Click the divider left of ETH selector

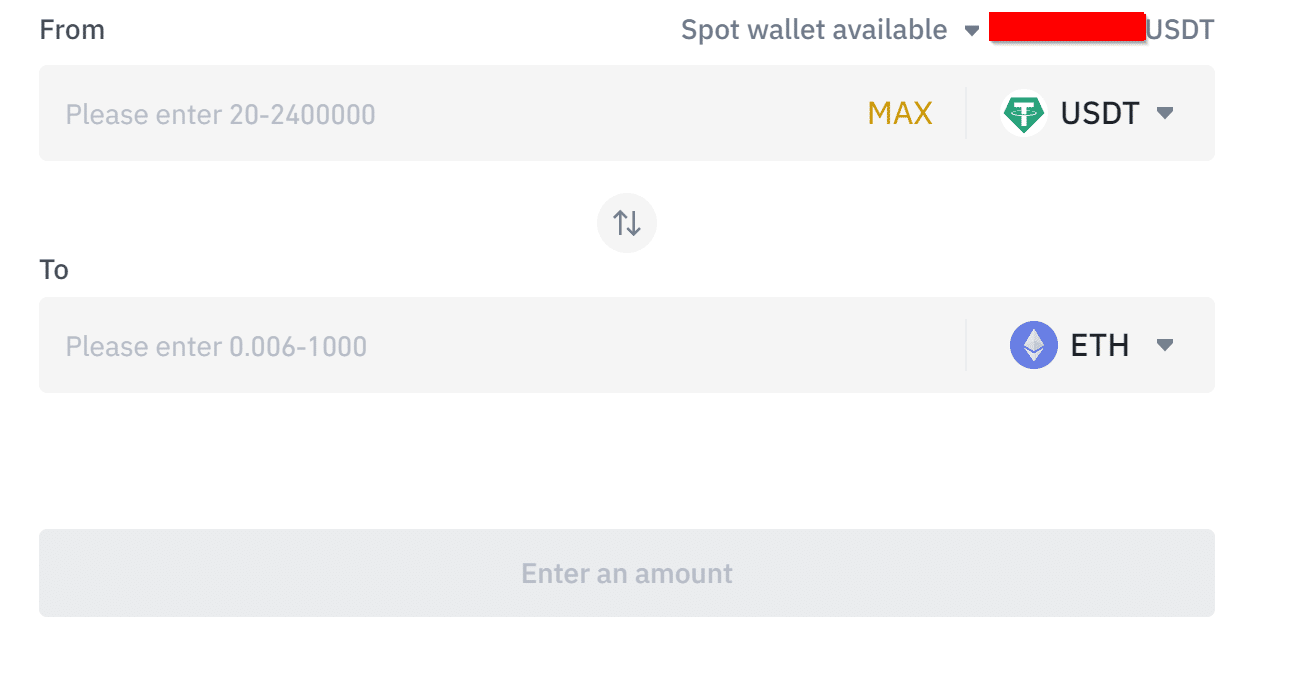click(x=966, y=345)
